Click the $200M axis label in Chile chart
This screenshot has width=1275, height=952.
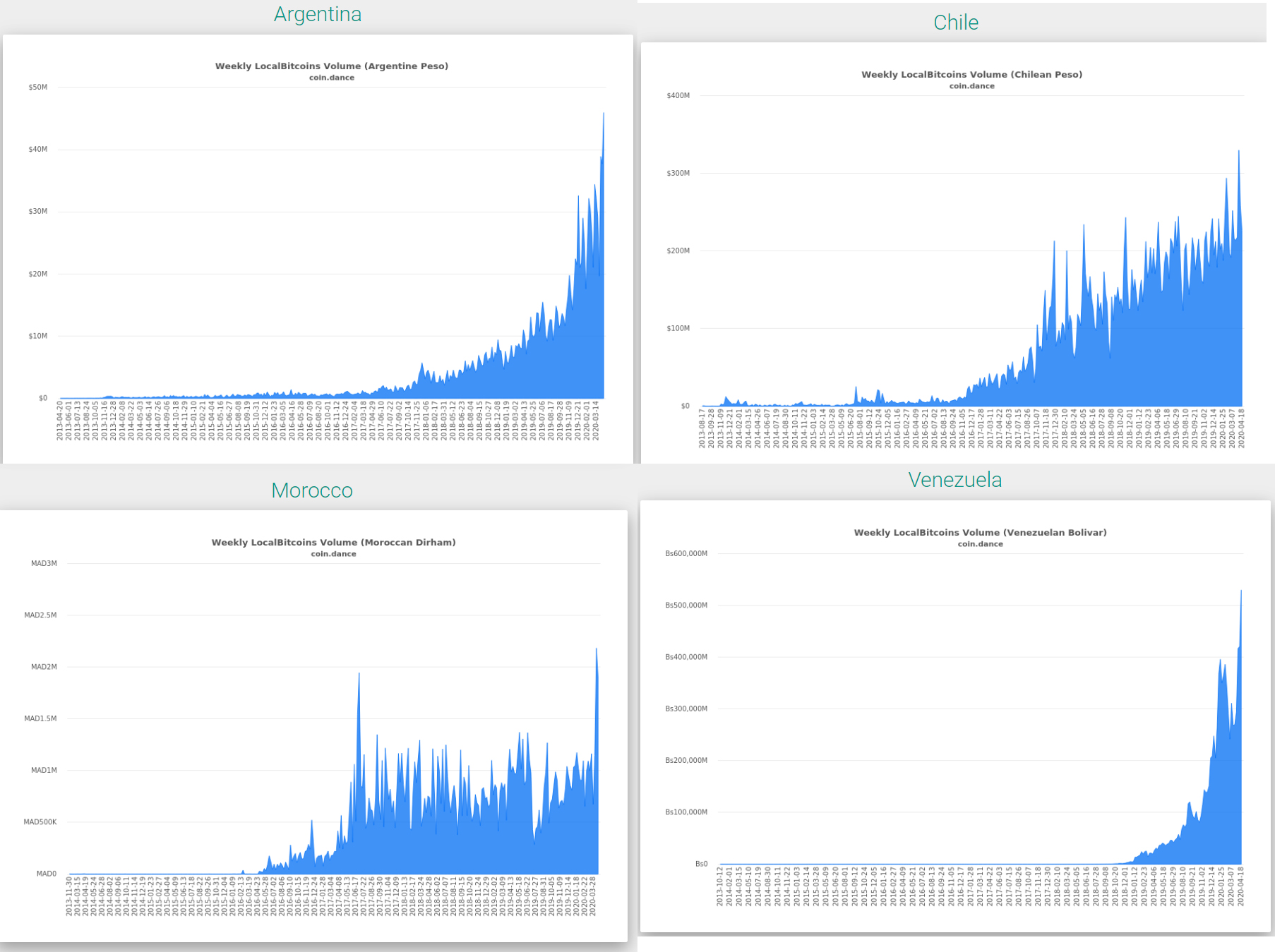pyautogui.click(x=678, y=251)
